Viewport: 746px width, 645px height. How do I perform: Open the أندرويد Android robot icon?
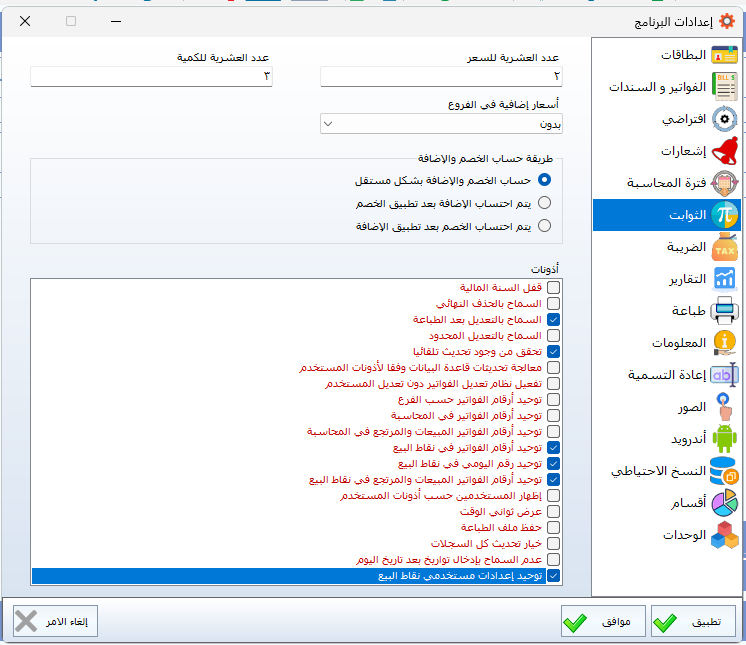tap(724, 439)
